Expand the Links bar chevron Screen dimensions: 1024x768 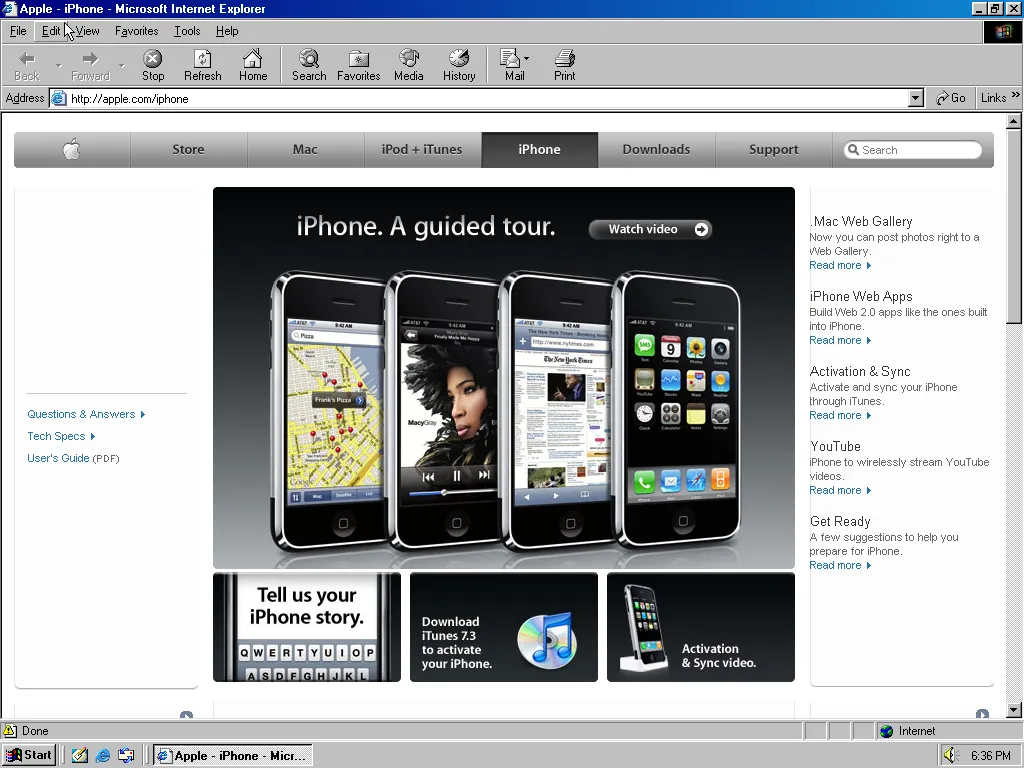point(1016,98)
